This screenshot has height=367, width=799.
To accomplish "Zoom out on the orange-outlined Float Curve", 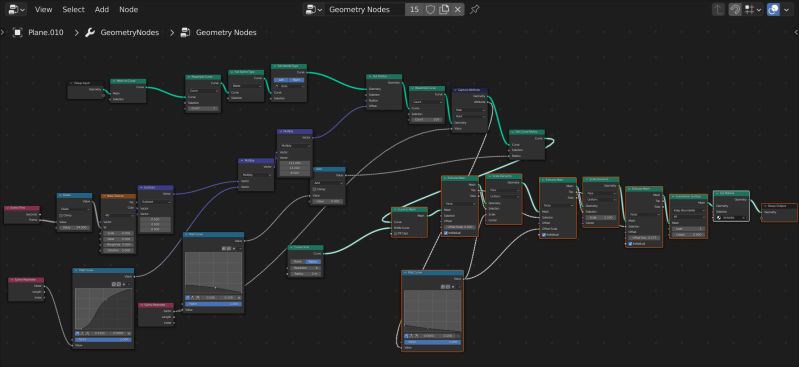I will tap(448, 286).
